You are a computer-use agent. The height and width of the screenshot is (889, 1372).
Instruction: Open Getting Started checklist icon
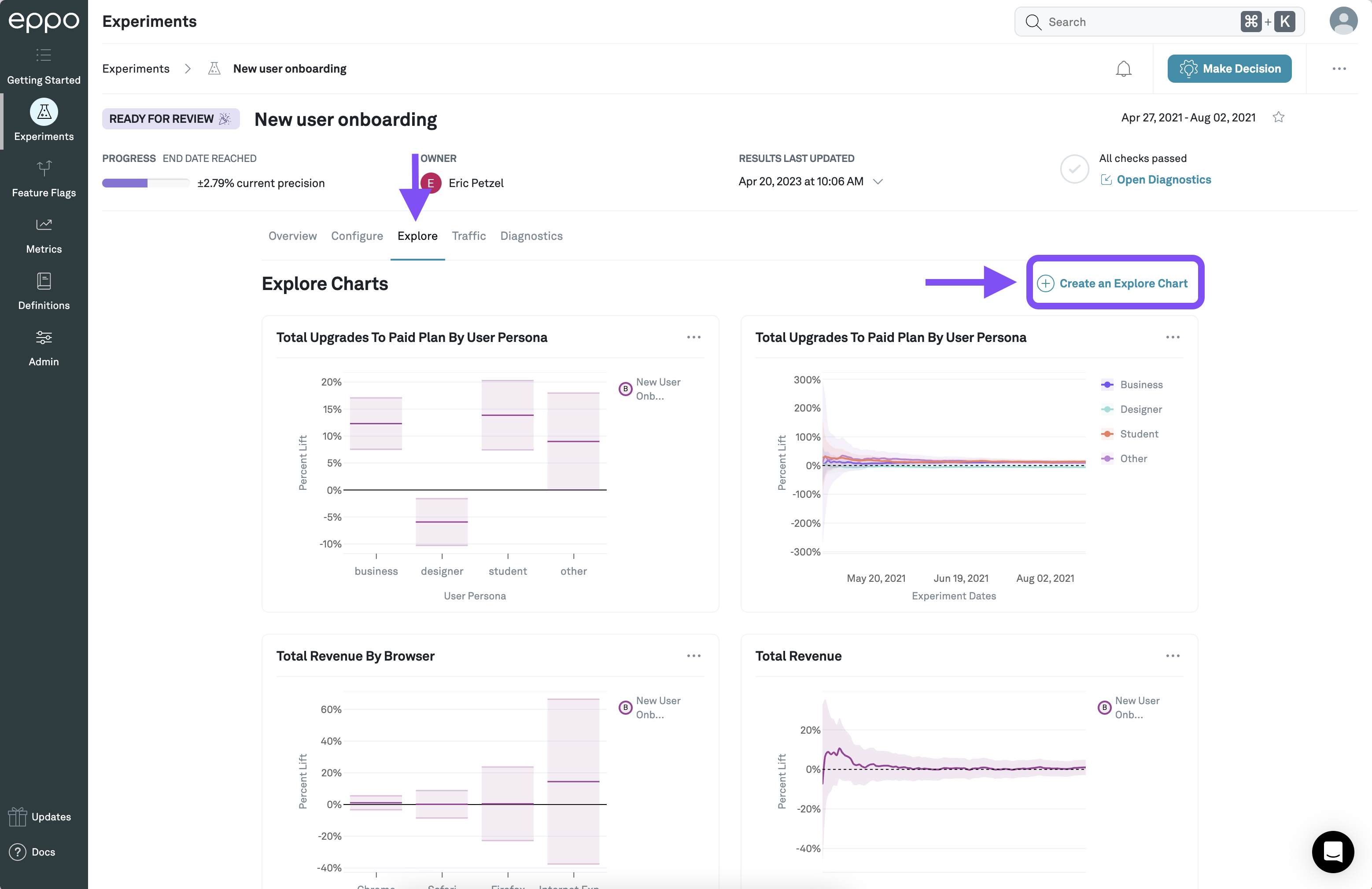pos(44,56)
